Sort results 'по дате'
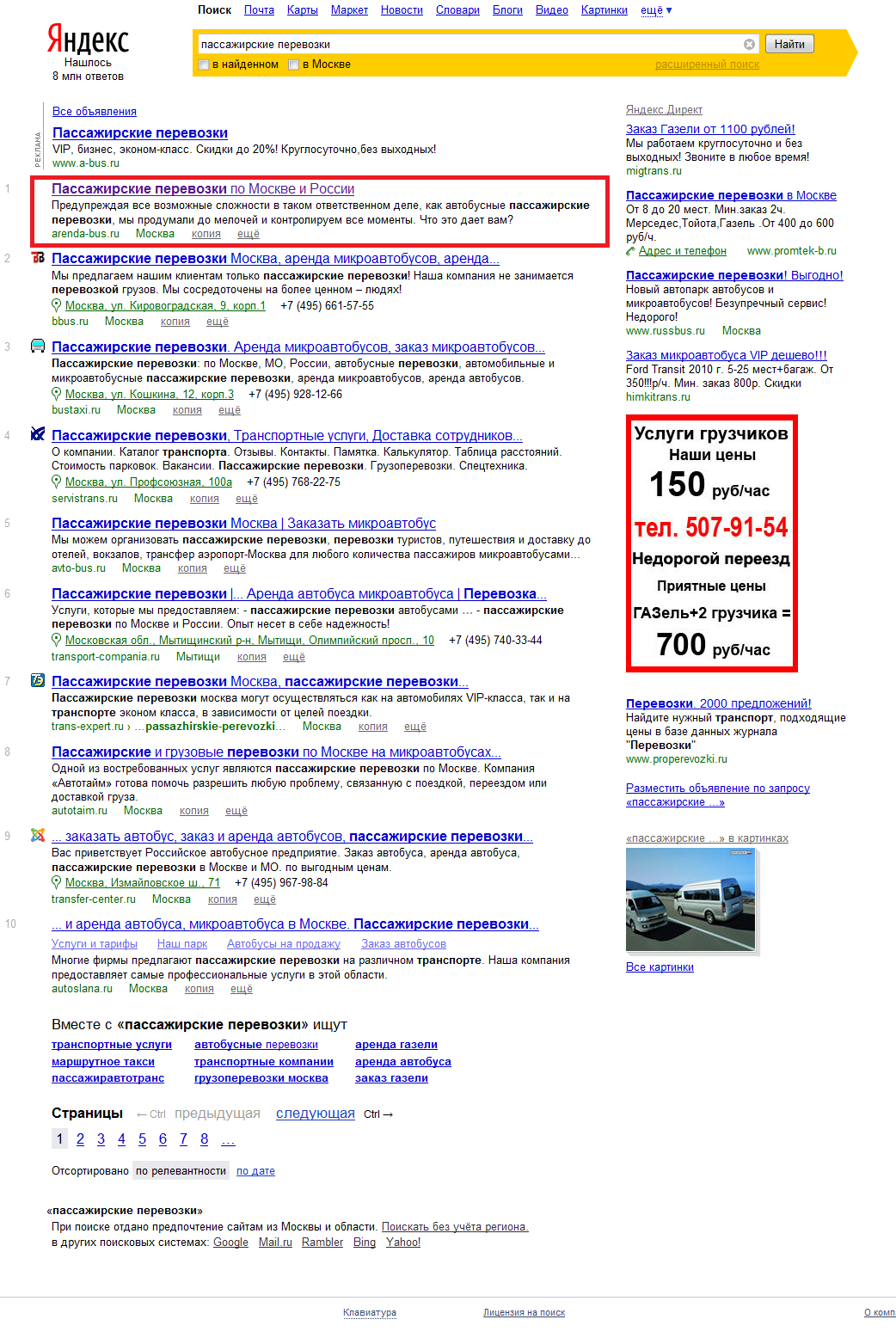The height and width of the screenshot is (1344, 896). point(255,1171)
